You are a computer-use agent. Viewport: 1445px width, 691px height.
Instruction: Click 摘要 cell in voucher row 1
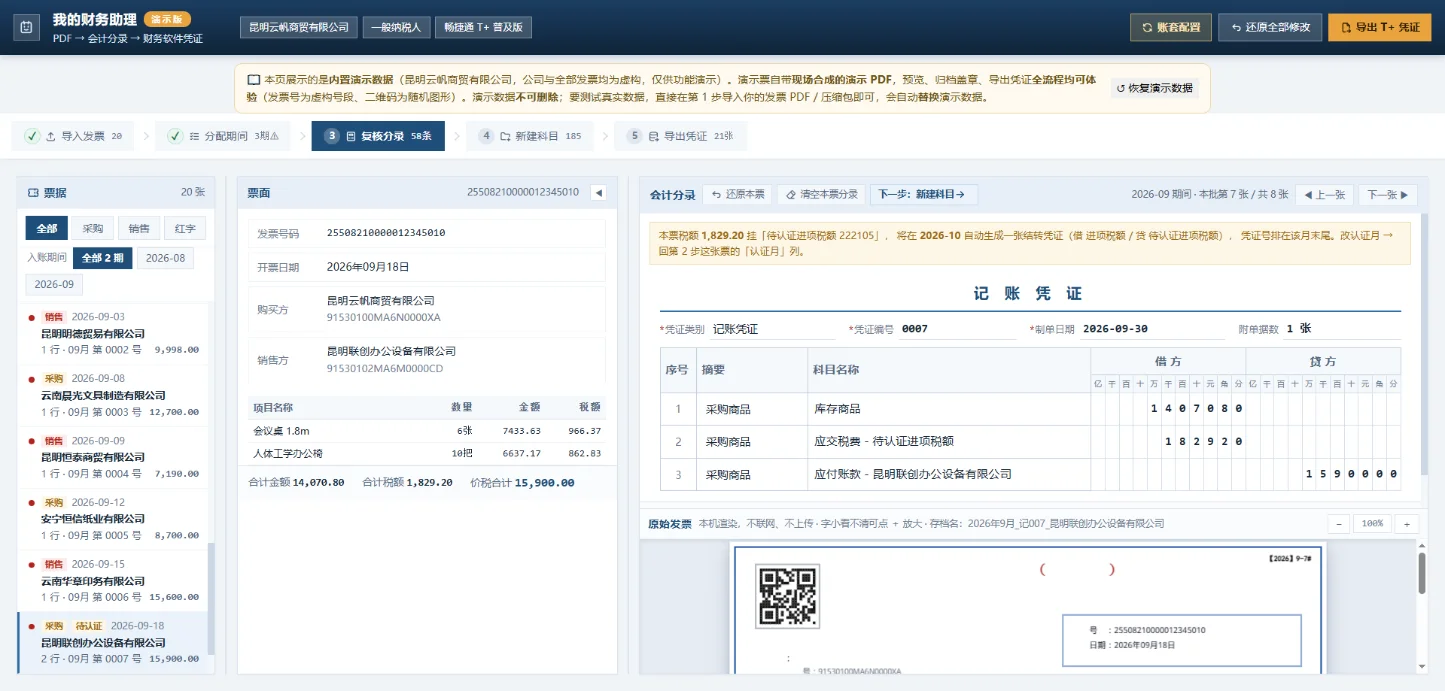coord(751,409)
